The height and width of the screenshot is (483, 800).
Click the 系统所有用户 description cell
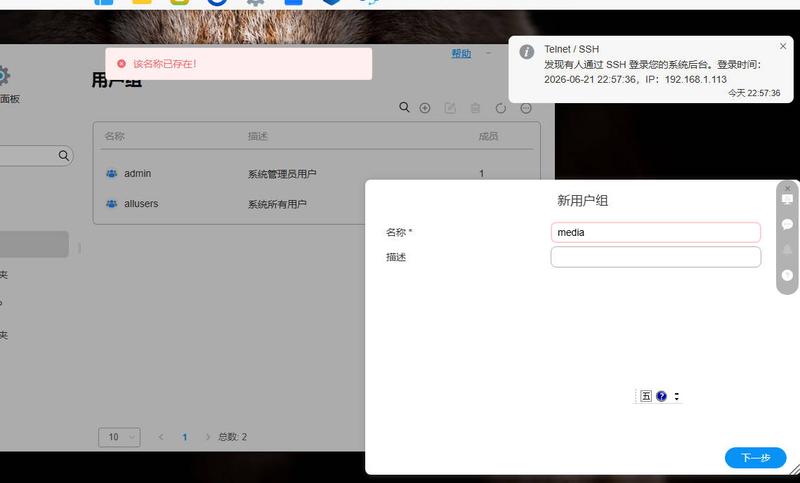point(277,204)
